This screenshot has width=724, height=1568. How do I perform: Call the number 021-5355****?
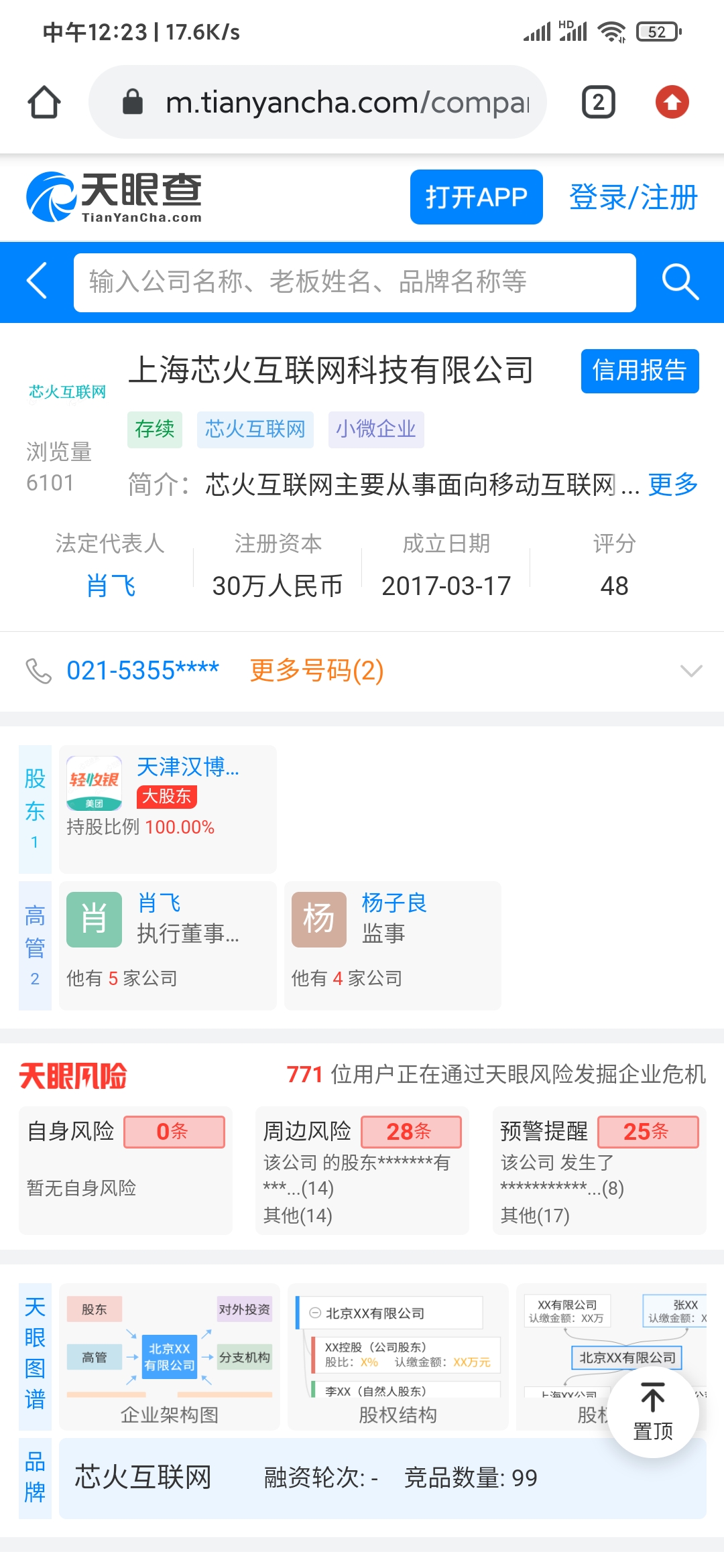(143, 670)
